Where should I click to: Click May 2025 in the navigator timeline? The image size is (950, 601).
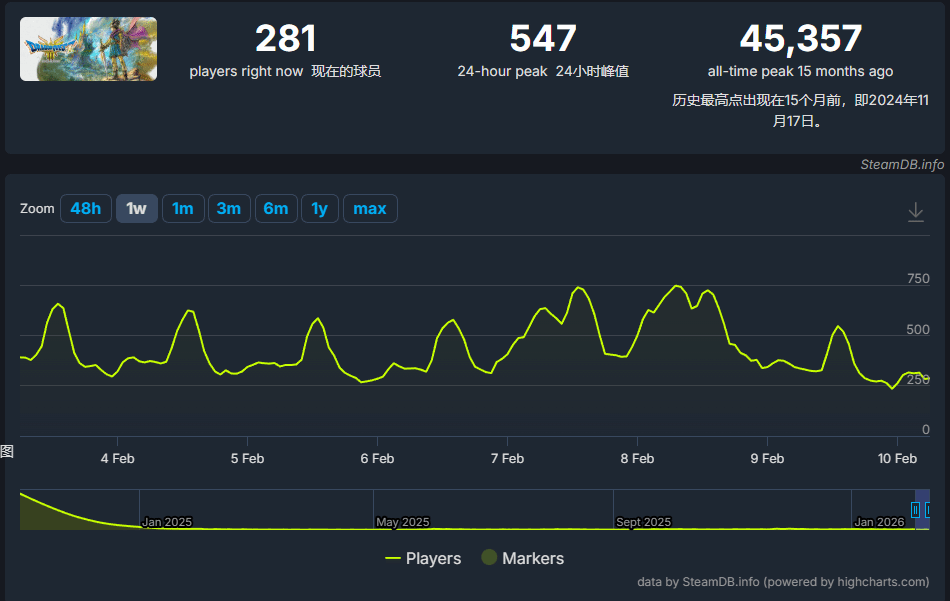point(402,522)
